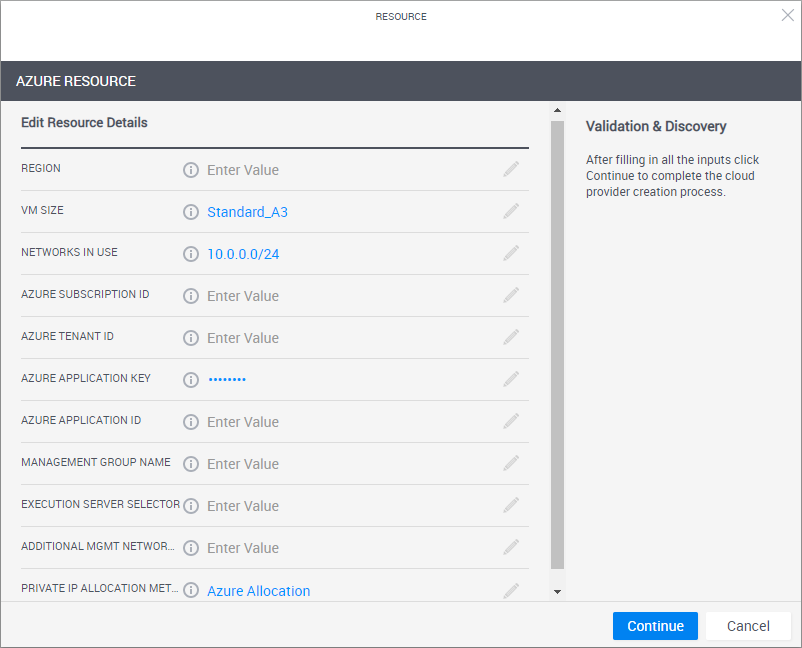Click the Region Enter Value field
802x648 pixels.
(x=243, y=170)
